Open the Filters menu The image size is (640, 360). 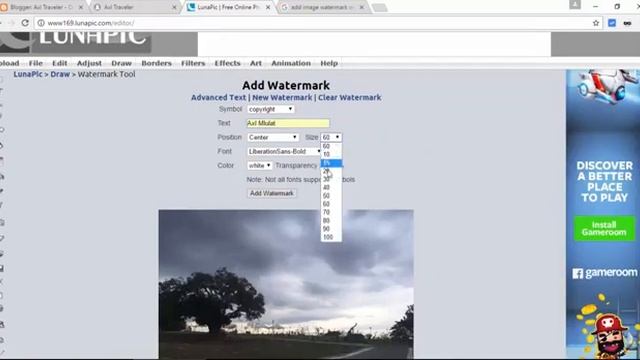point(193,63)
